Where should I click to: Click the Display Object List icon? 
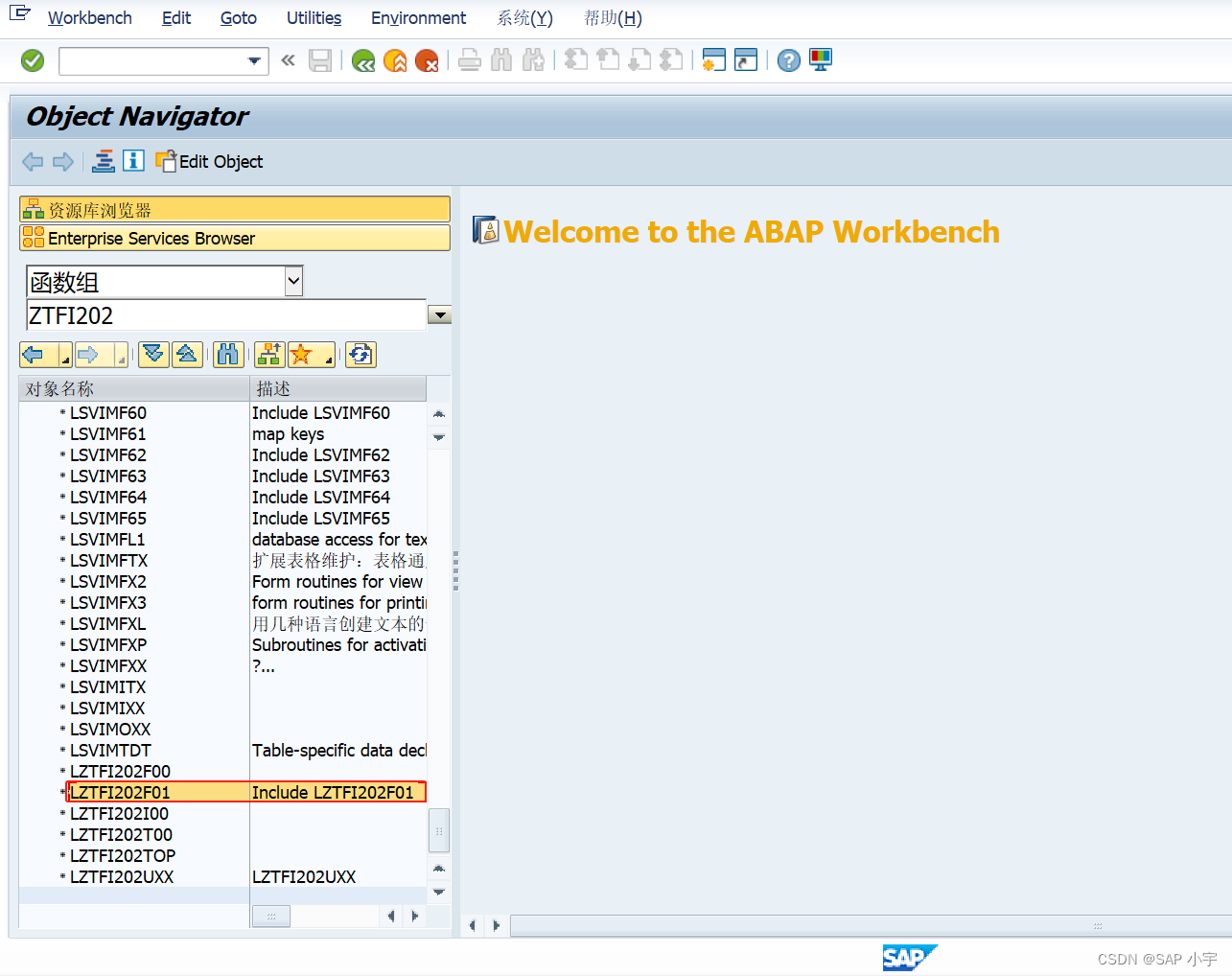[104, 161]
